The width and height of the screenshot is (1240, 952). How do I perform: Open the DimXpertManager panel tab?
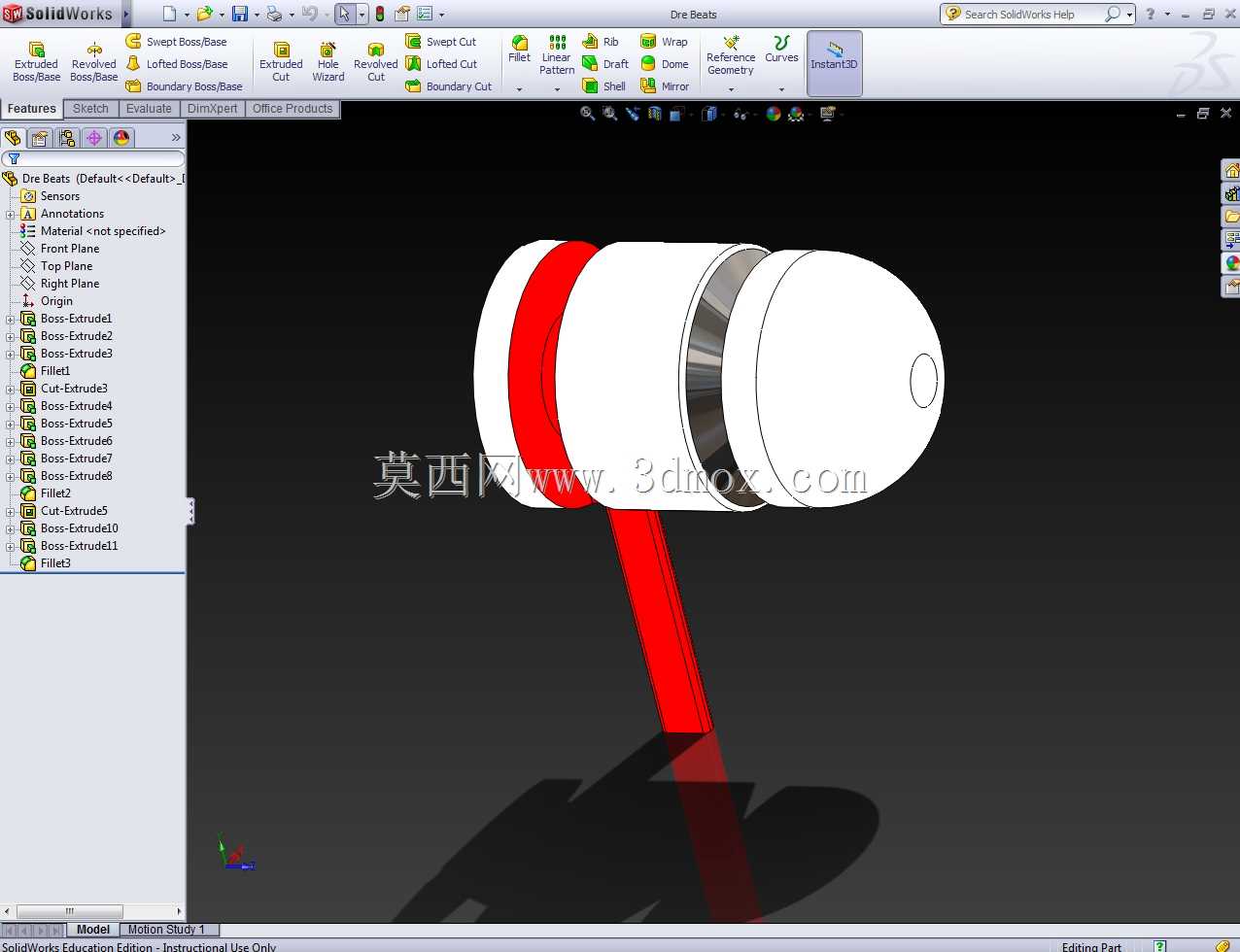(94, 138)
